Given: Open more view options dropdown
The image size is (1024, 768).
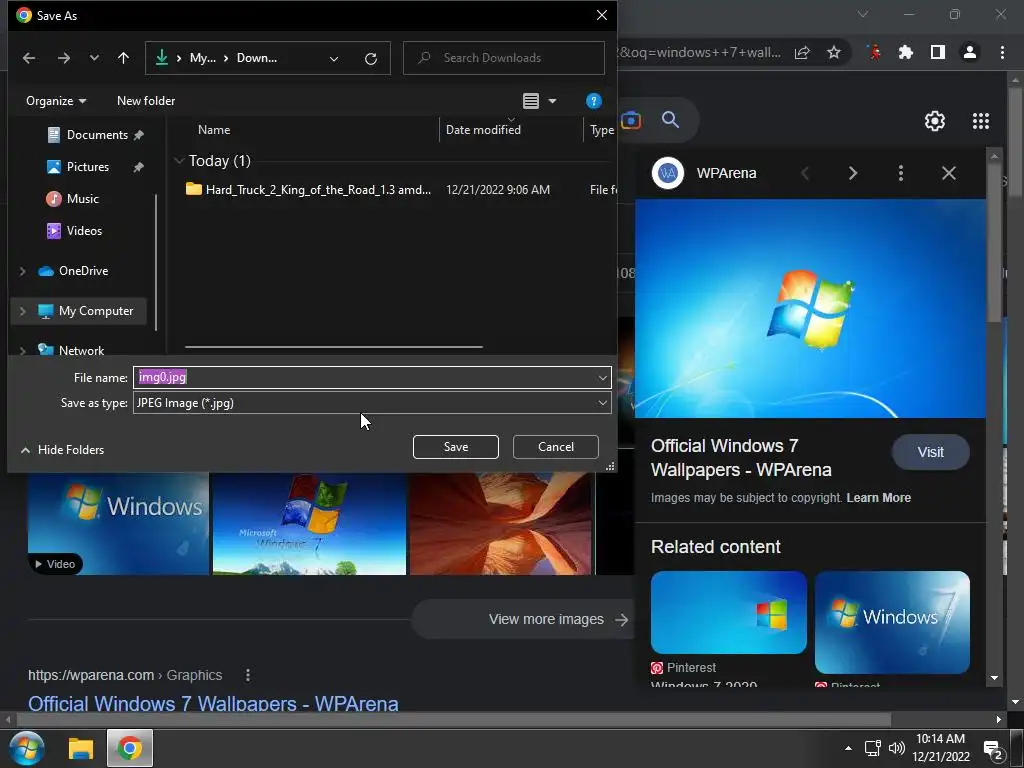Looking at the screenshot, I should [x=552, y=101].
